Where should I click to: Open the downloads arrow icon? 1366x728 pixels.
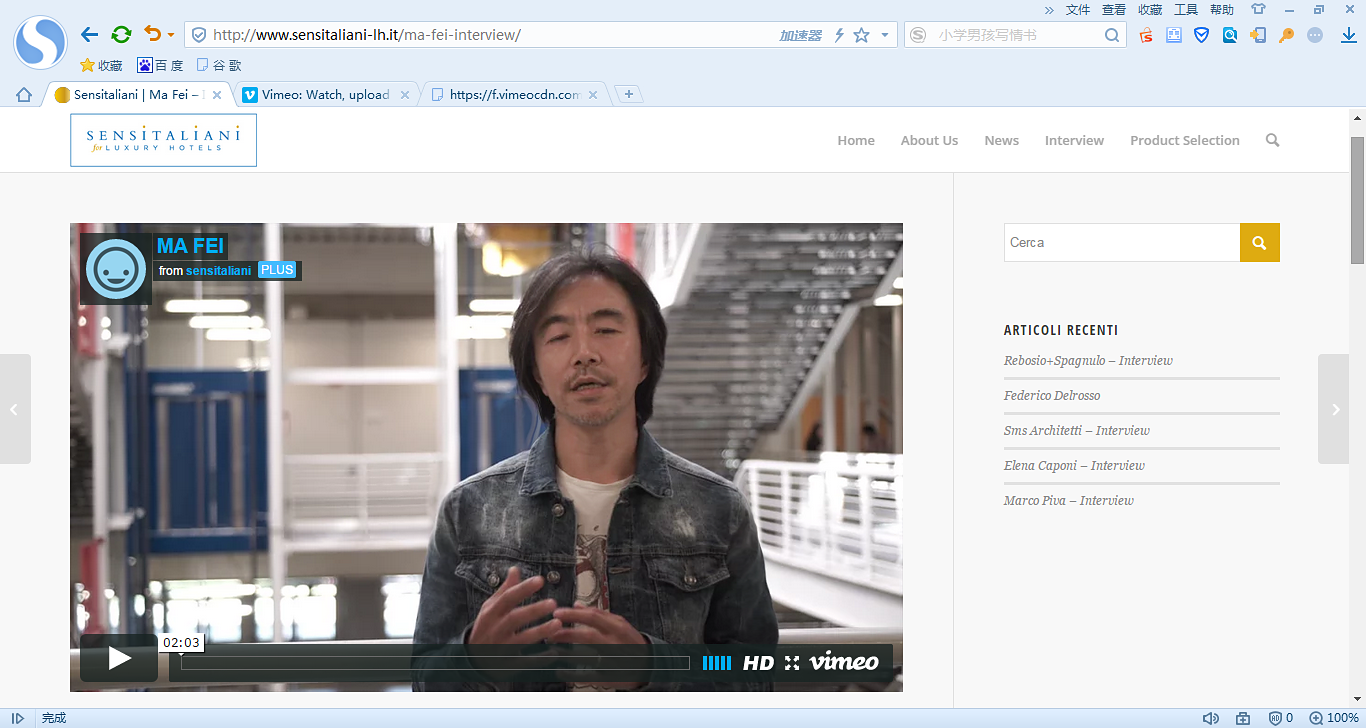click(1348, 35)
